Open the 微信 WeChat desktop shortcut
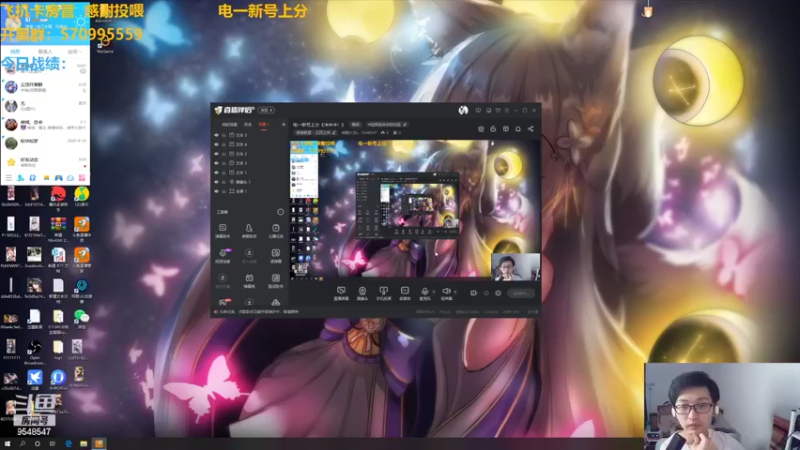The width and height of the screenshot is (800, 450). (81, 320)
